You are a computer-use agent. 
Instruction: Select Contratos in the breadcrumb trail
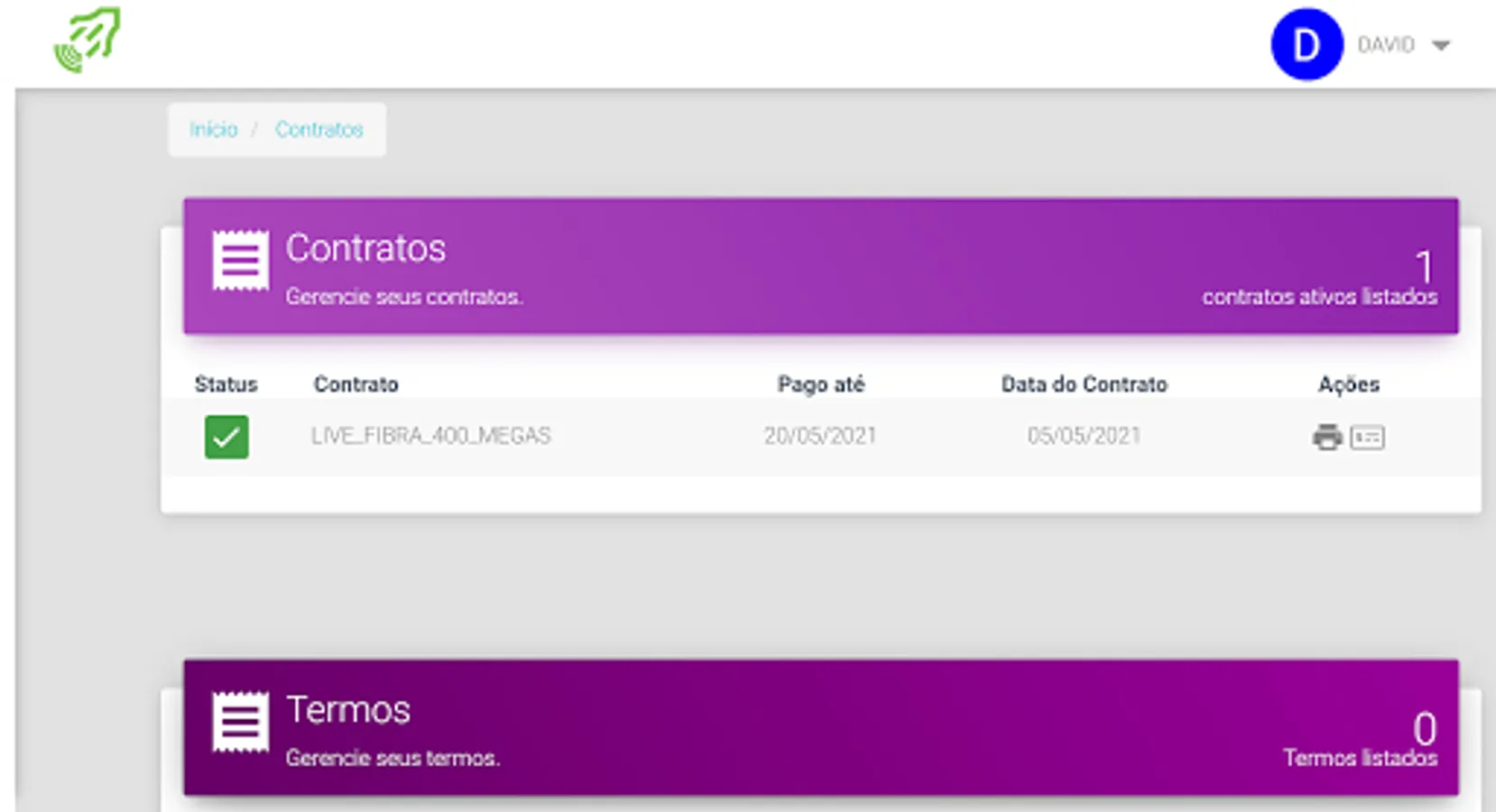pyautogui.click(x=319, y=129)
